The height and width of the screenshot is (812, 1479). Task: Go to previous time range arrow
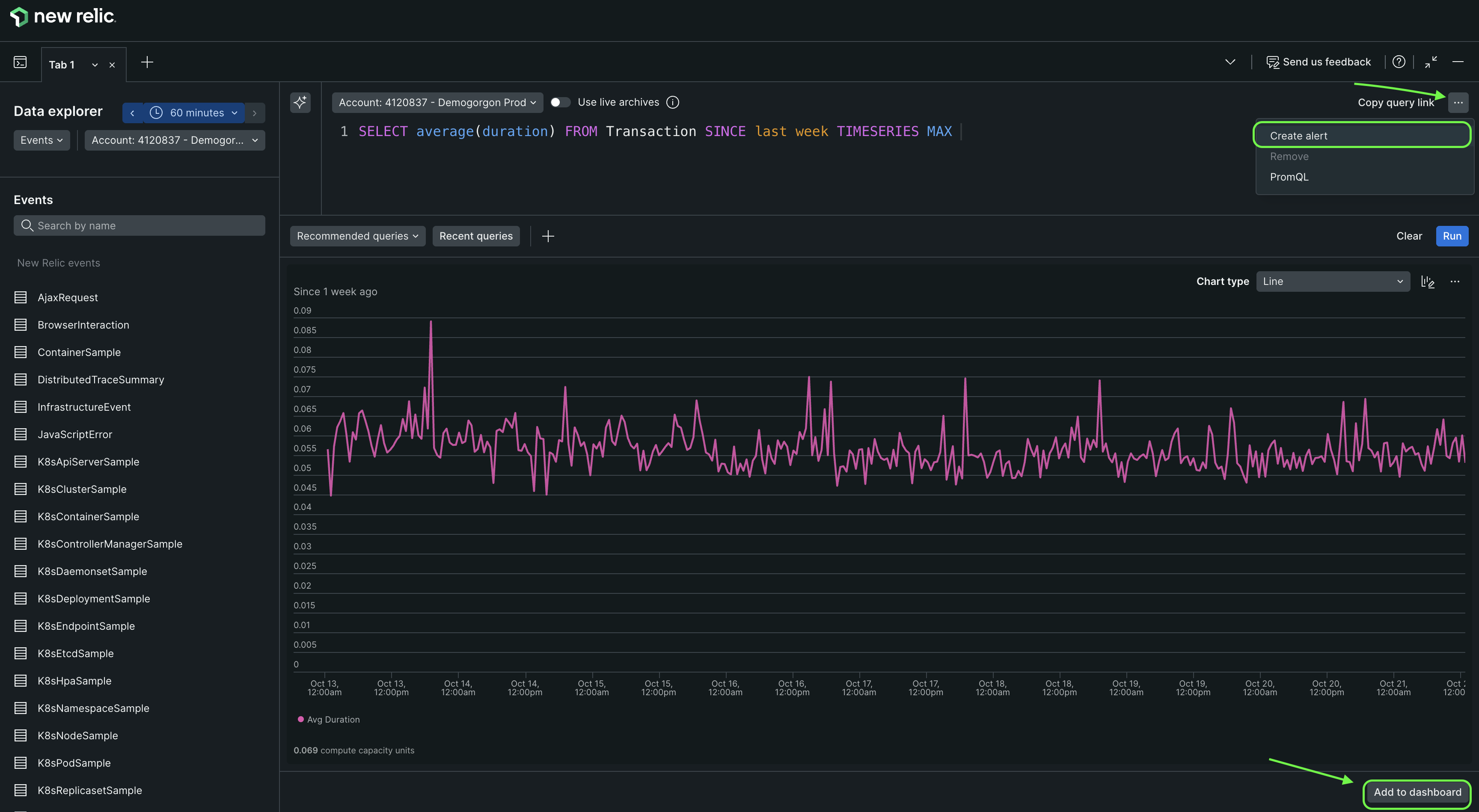133,113
